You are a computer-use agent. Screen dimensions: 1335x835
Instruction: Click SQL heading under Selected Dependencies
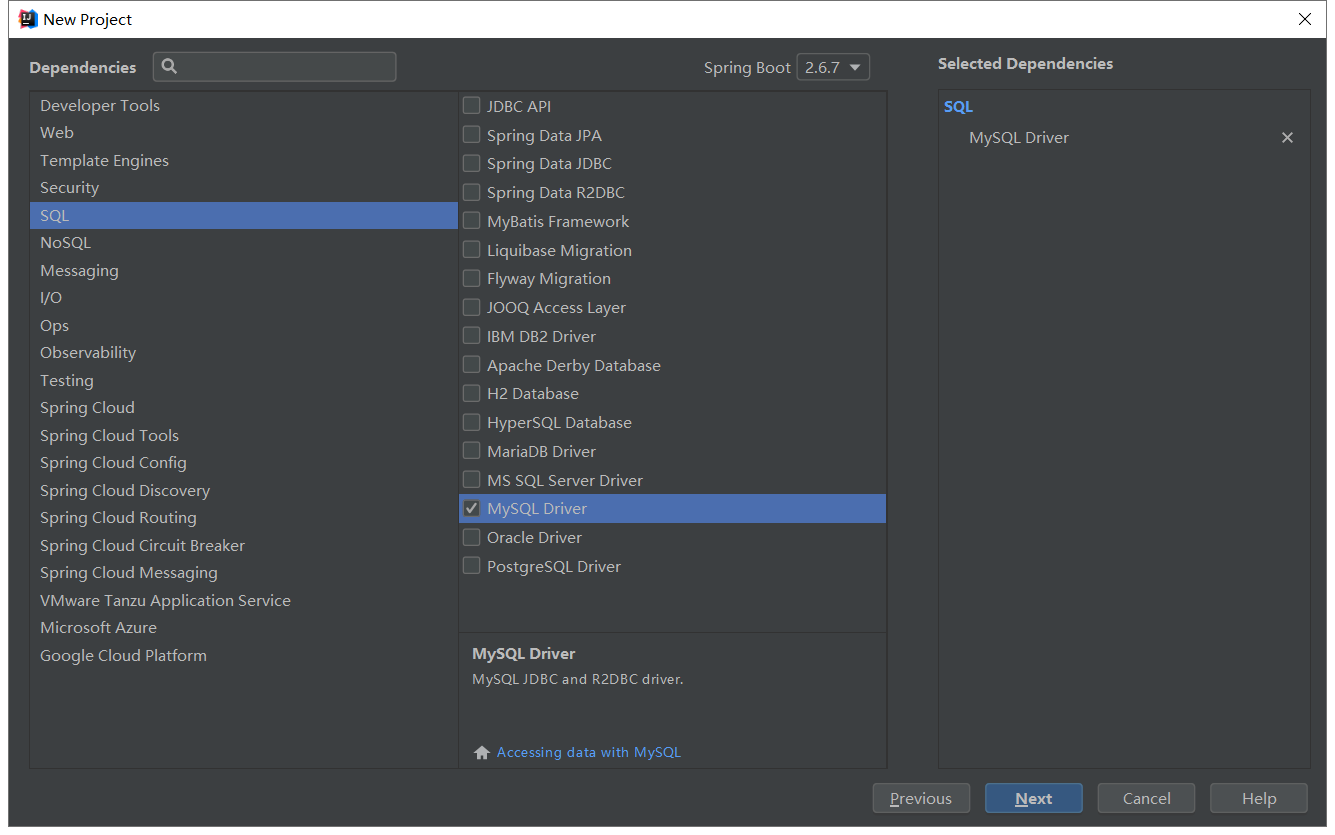(x=958, y=106)
